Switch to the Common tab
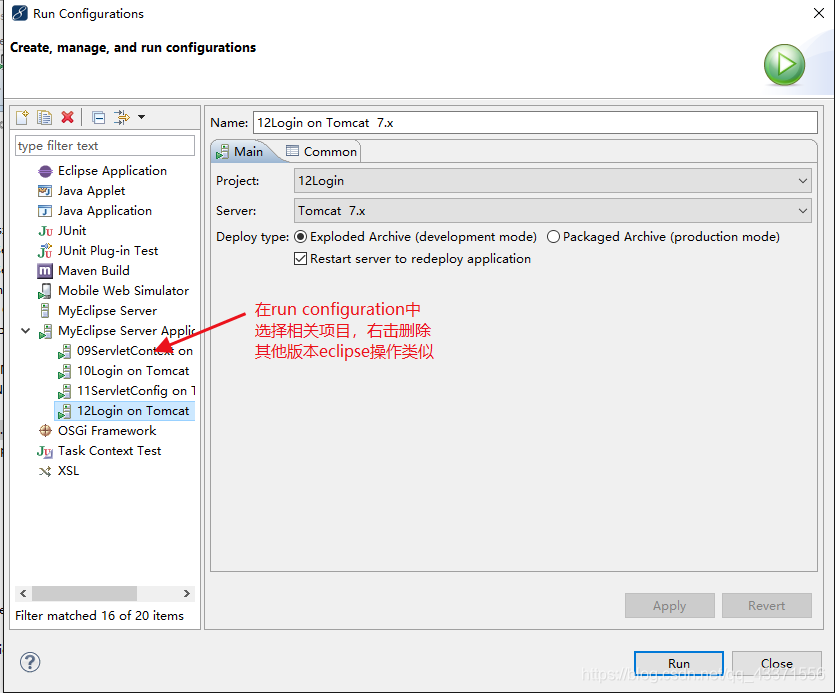The height and width of the screenshot is (693, 835). point(321,152)
